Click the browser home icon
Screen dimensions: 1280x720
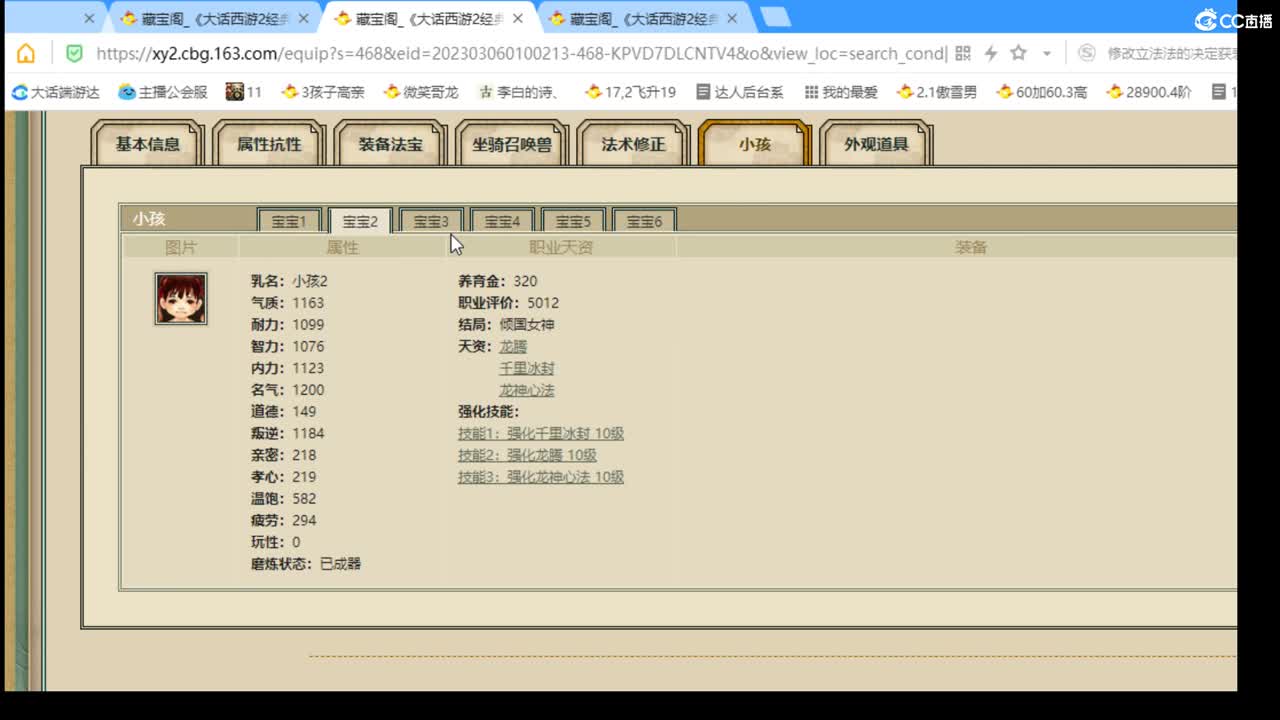(x=26, y=54)
